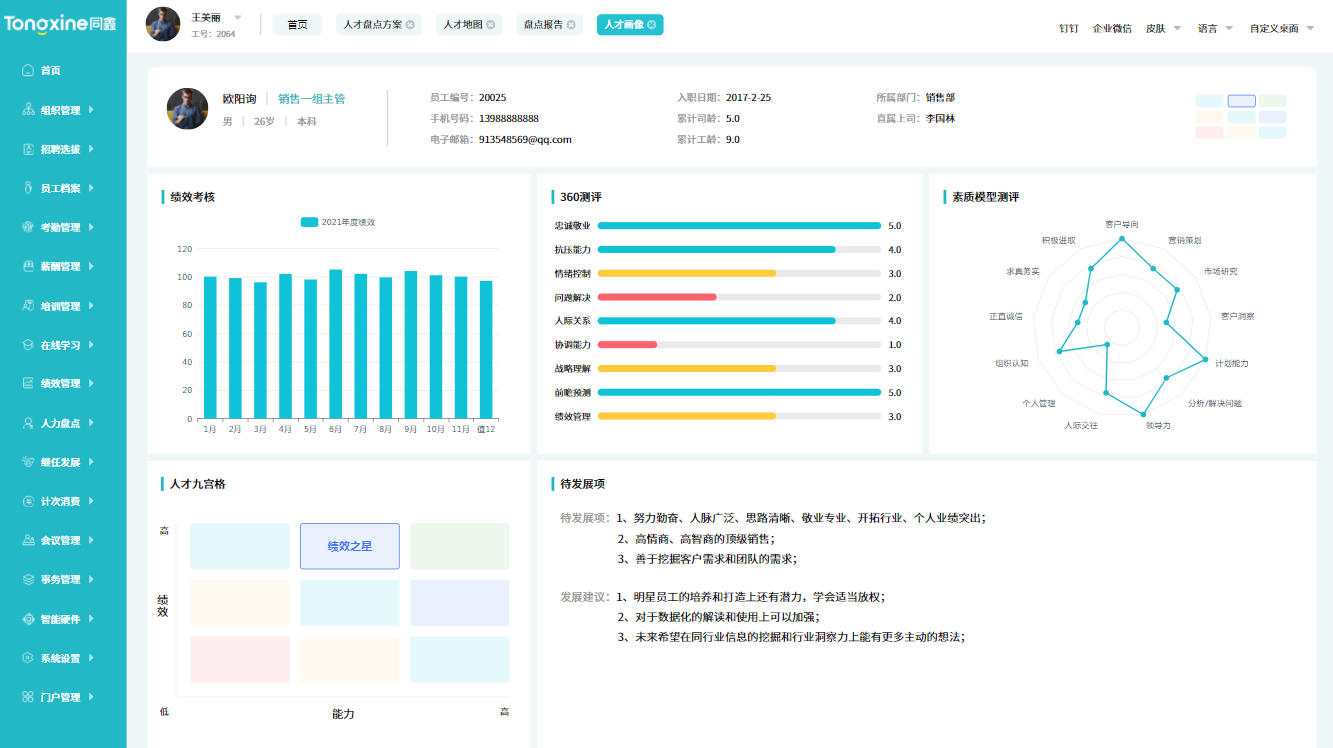The height and width of the screenshot is (748, 1333).
Task: Open the 销售一组主管 position link
Action: click(312, 98)
